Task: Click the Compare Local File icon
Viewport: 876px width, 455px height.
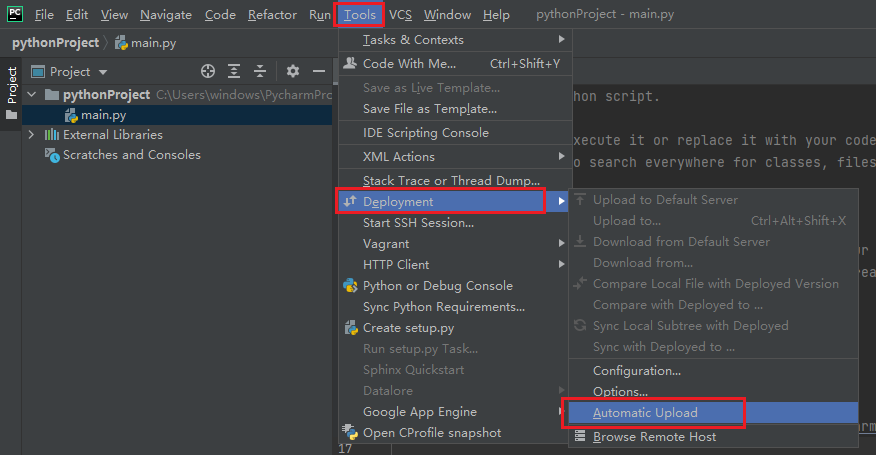Action: (x=580, y=283)
